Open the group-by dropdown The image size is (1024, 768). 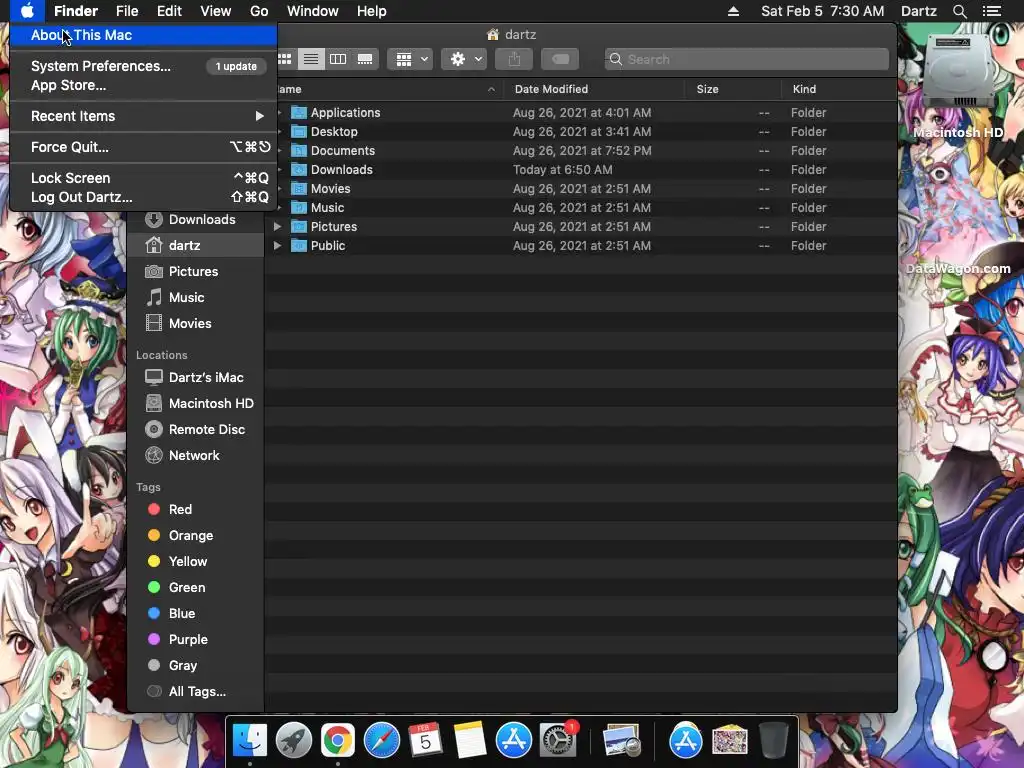(411, 59)
